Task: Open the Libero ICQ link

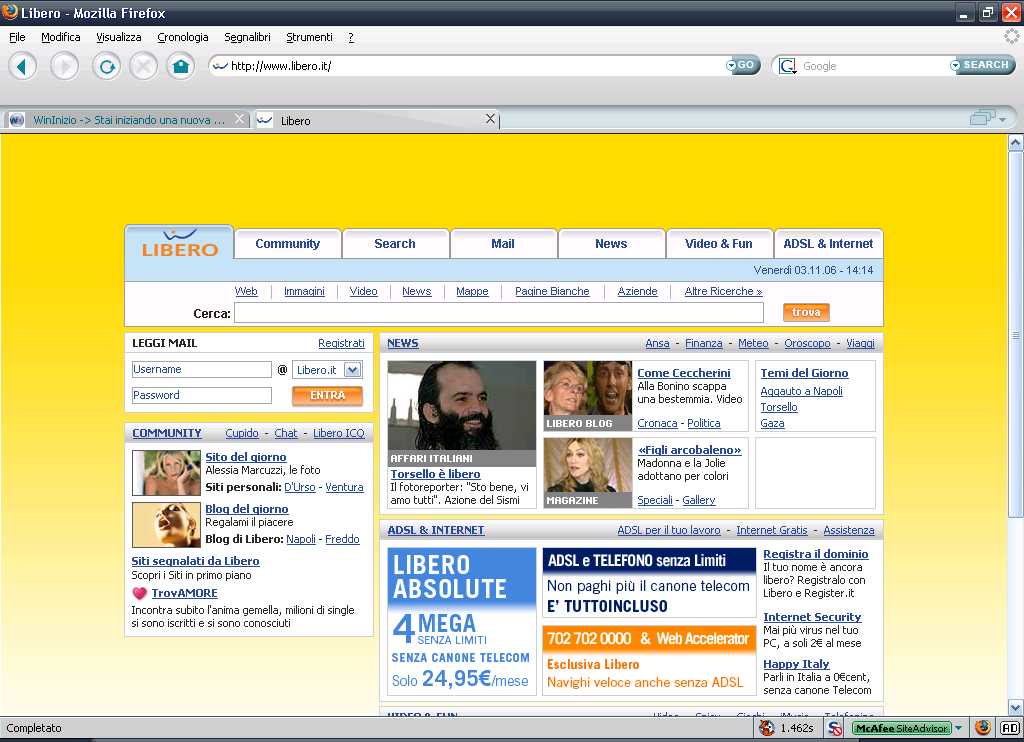Action: [x=339, y=433]
